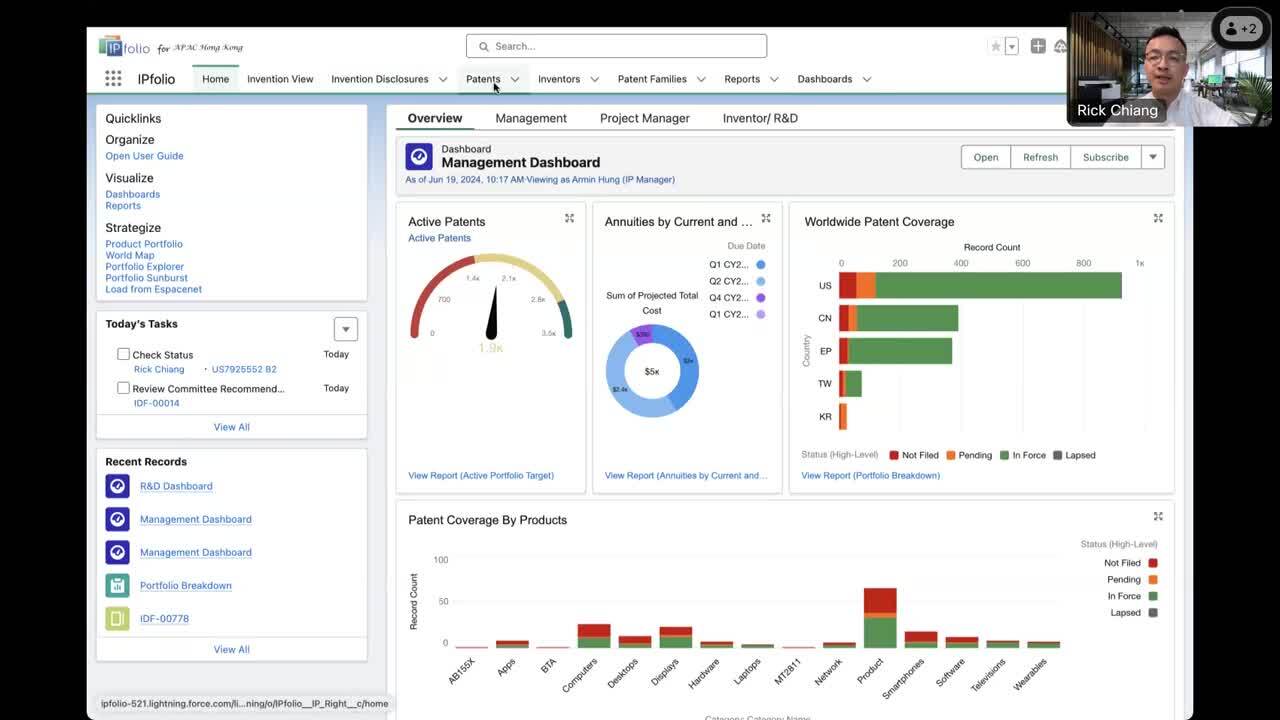Open View Report (Active Portfolio Target) link
The height and width of the screenshot is (720, 1280).
pyautogui.click(x=481, y=475)
